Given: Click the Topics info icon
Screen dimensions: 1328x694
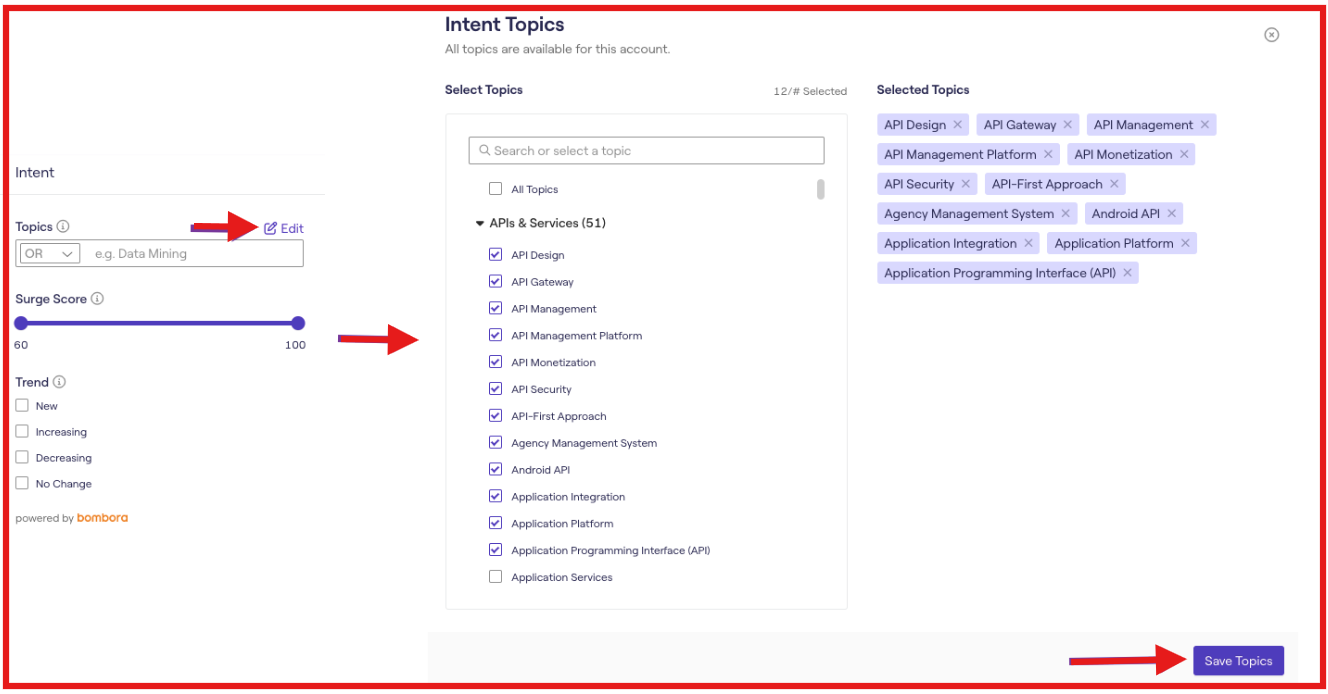Looking at the screenshot, I should [63, 227].
